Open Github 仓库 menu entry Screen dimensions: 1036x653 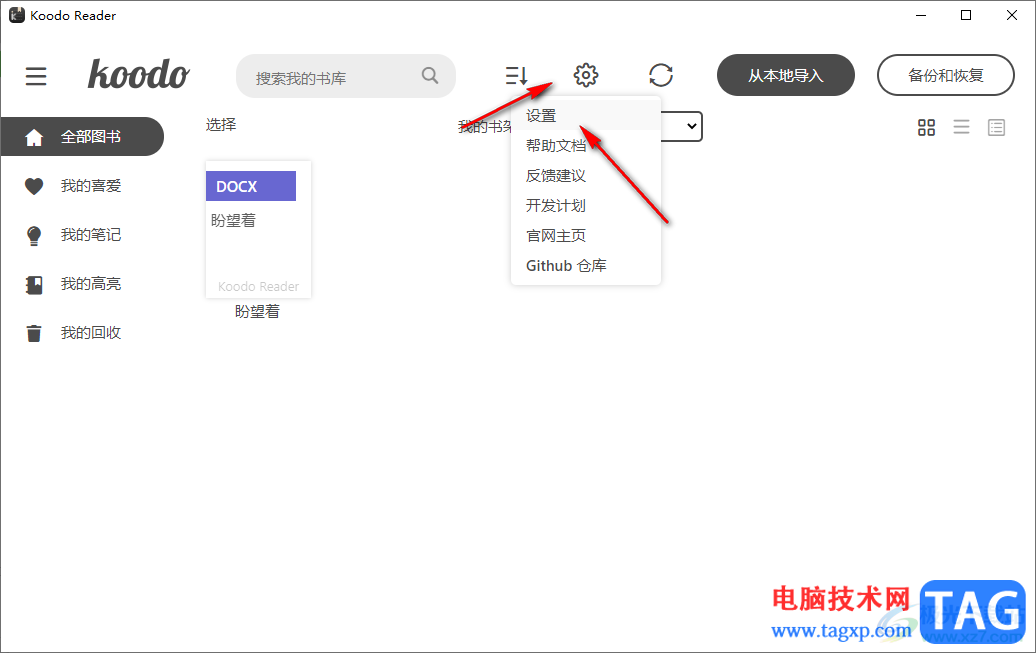[585, 266]
